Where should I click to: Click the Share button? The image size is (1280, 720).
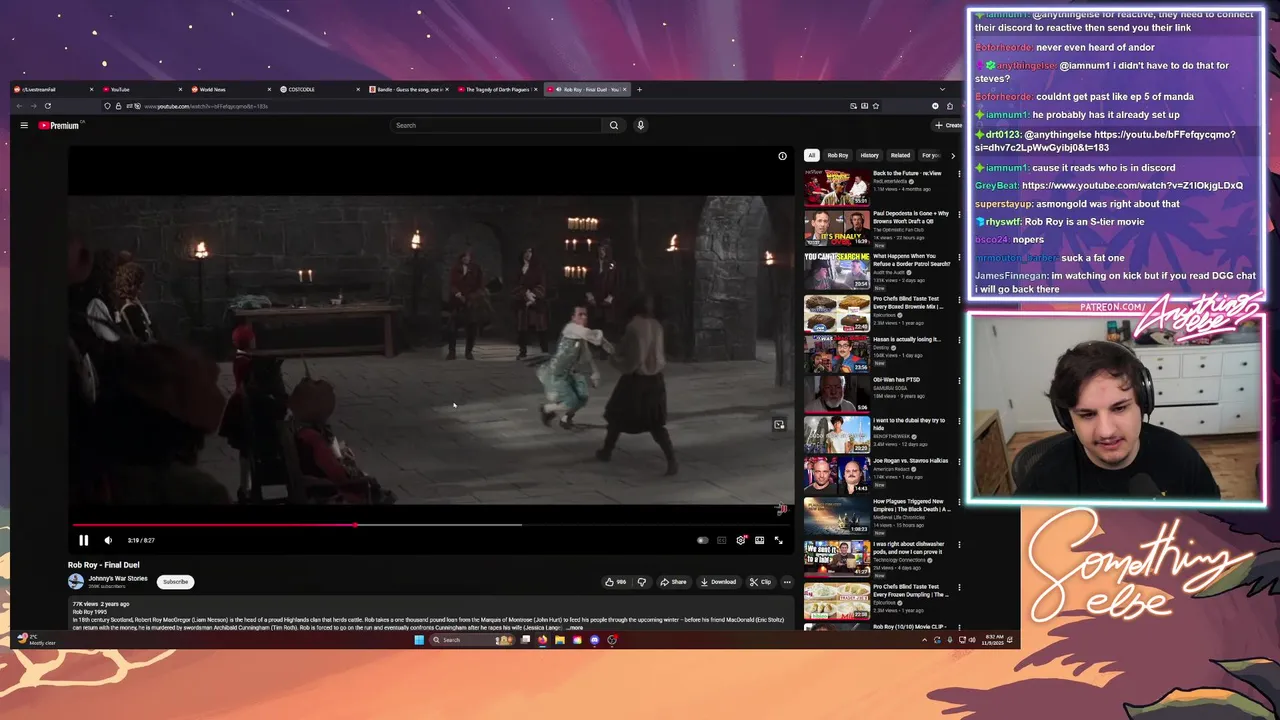point(674,582)
